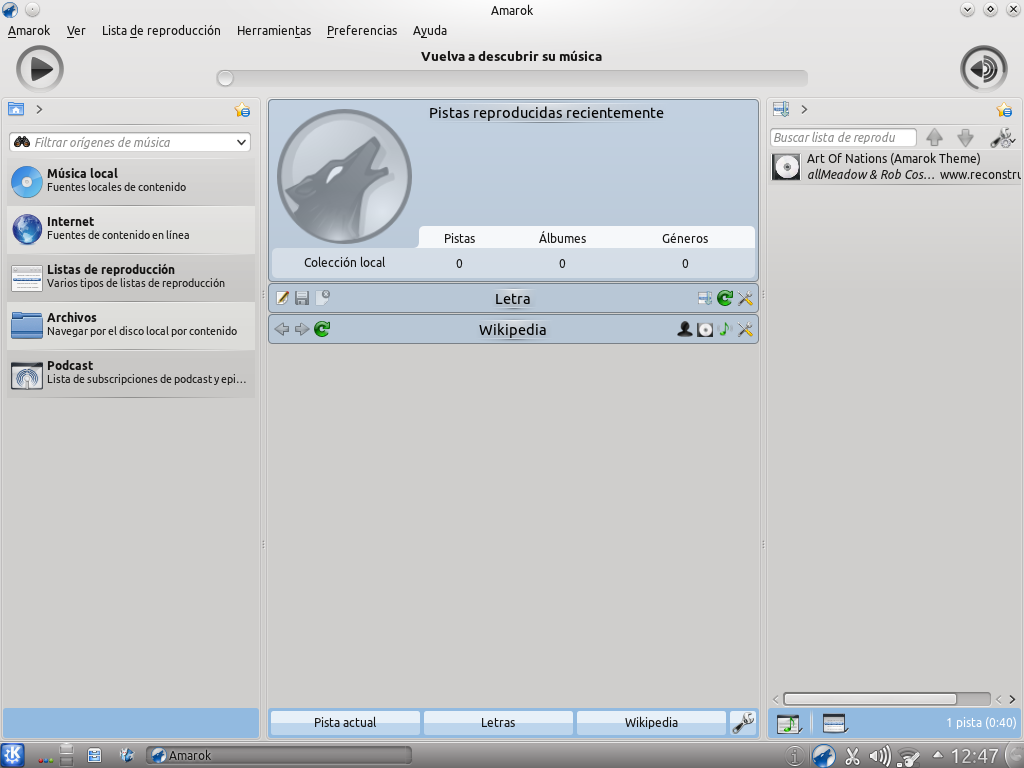The image size is (1024, 768).
Task: Select Art Of Nations track in playlist
Action: pos(895,167)
